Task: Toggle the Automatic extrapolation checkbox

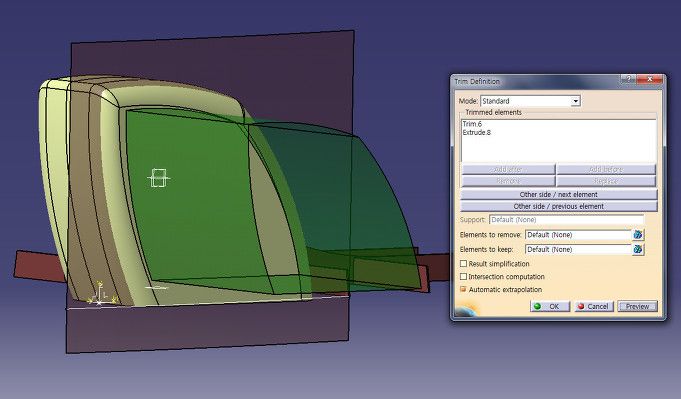Action: click(463, 289)
